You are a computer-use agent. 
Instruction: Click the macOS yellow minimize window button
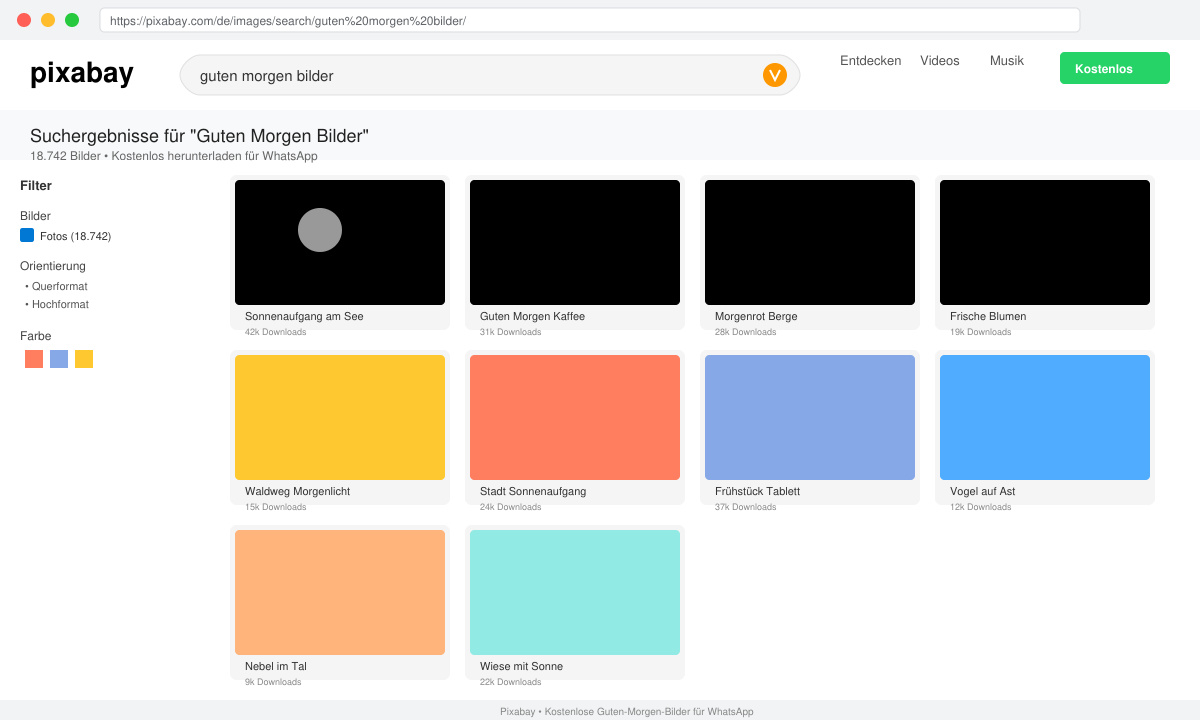pos(48,20)
